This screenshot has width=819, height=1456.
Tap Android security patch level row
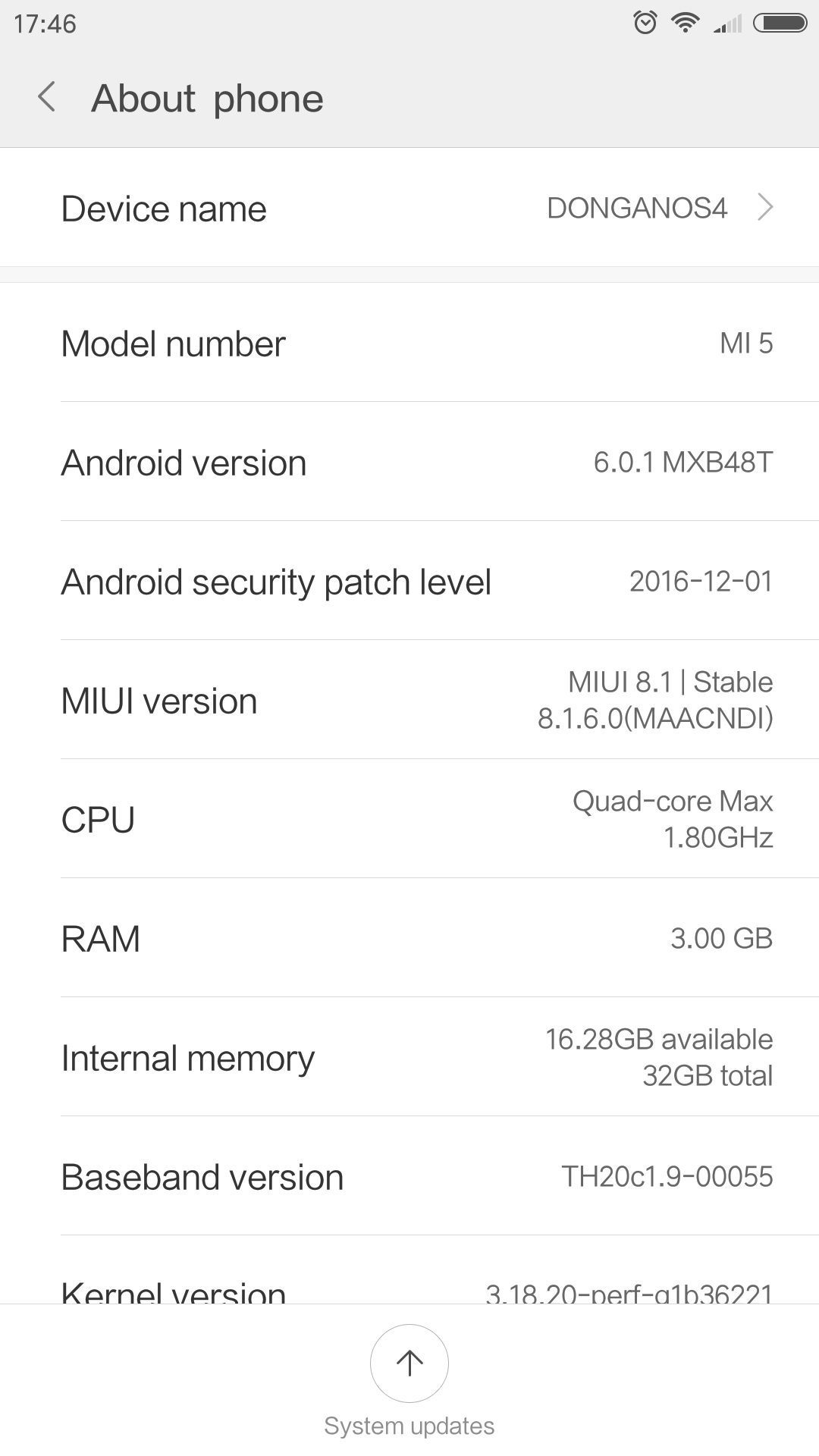tap(409, 581)
